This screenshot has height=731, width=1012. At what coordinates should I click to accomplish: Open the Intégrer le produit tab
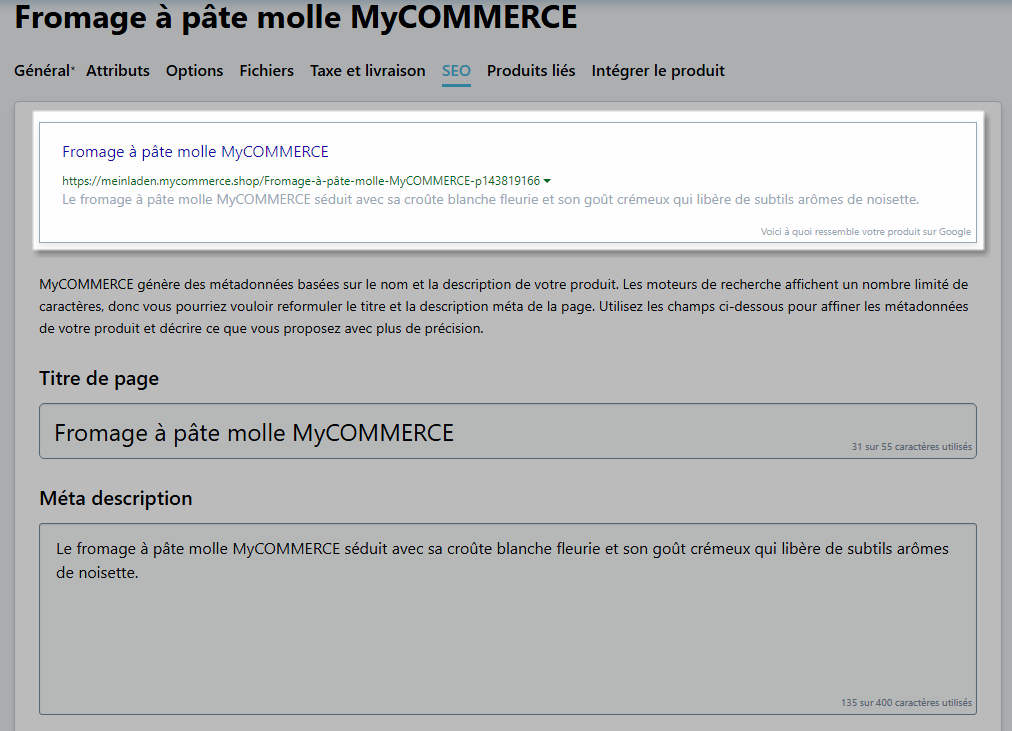pos(658,71)
